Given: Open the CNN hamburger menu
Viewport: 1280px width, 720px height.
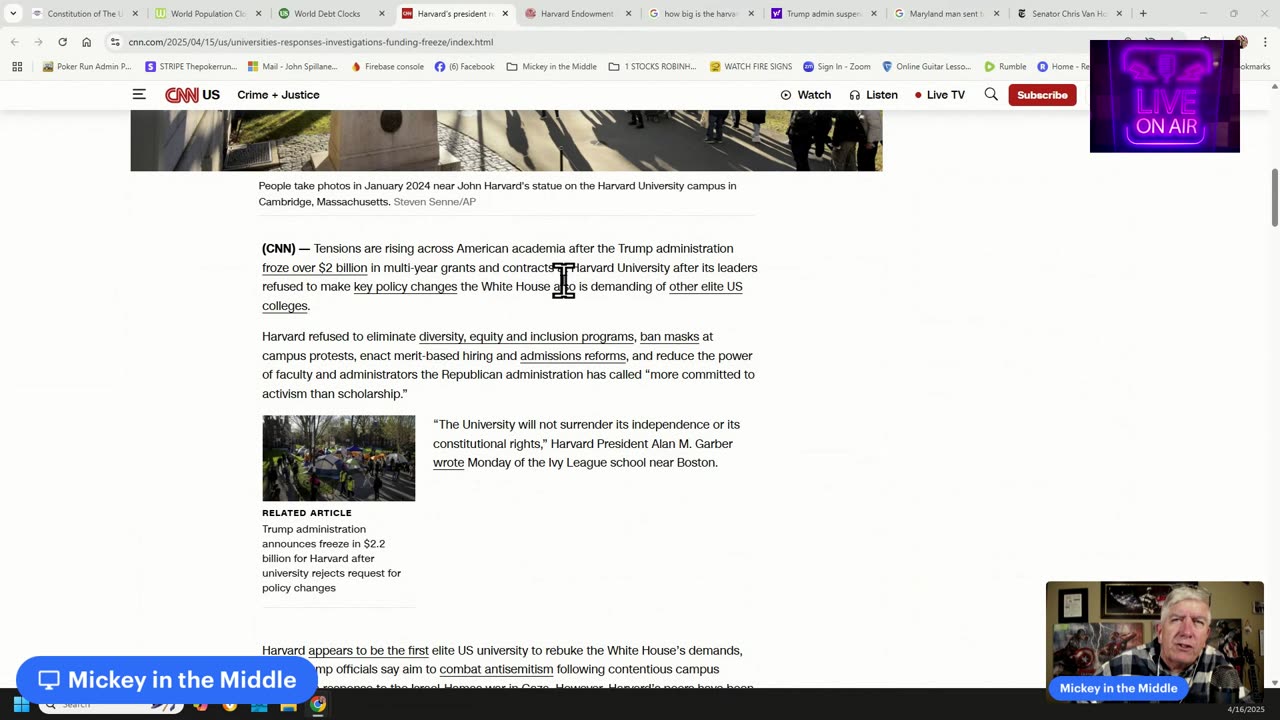Looking at the screenshot, I should point(139,95).
